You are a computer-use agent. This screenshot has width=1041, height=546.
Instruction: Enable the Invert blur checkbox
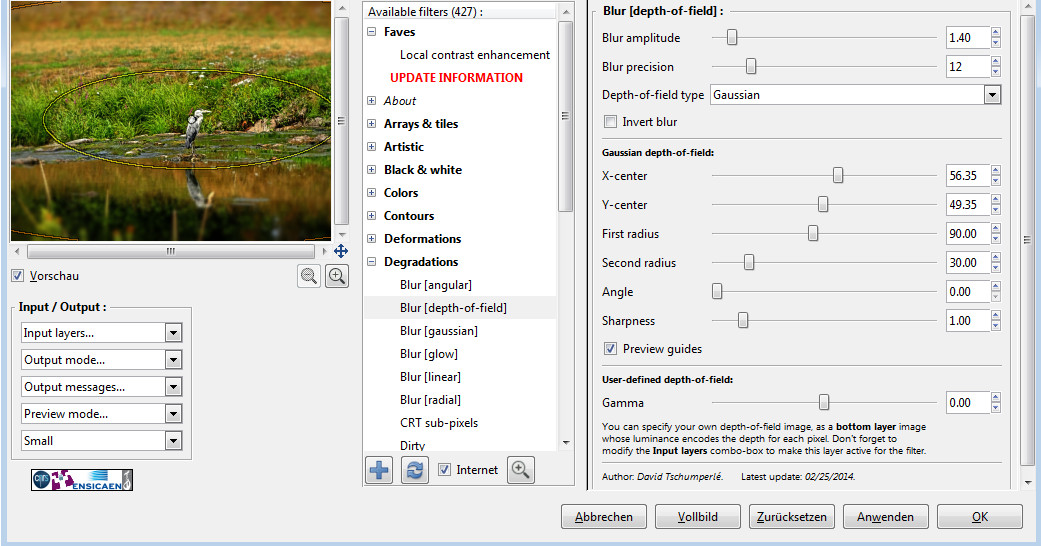(x=610, y=122)
